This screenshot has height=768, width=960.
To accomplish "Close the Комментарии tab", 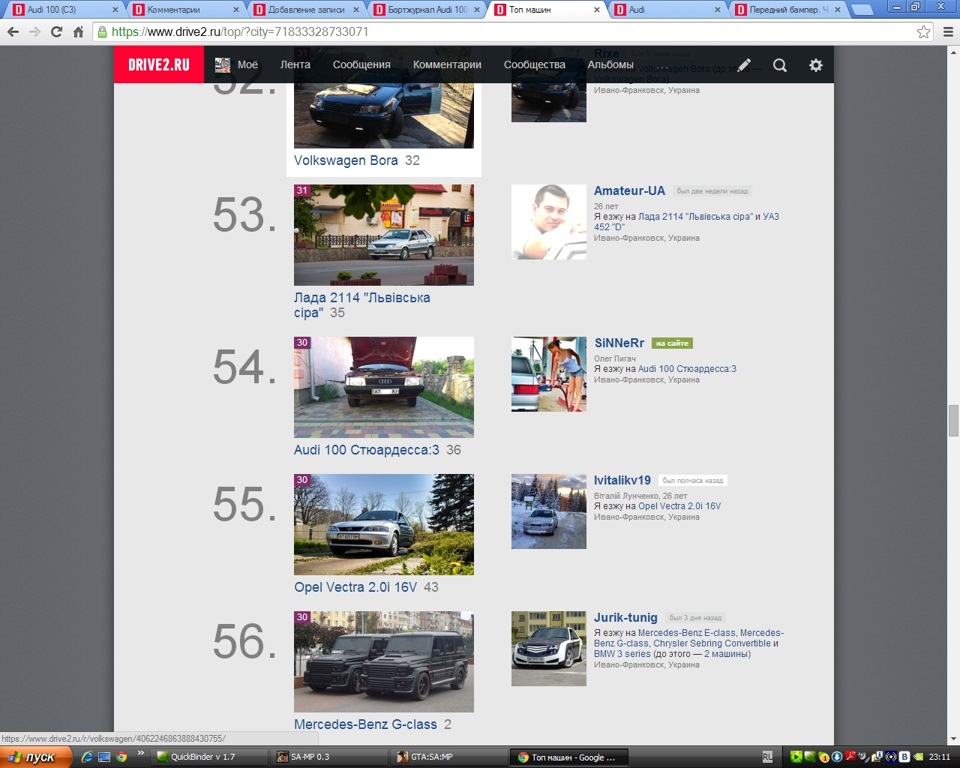I will pos(236,10).
